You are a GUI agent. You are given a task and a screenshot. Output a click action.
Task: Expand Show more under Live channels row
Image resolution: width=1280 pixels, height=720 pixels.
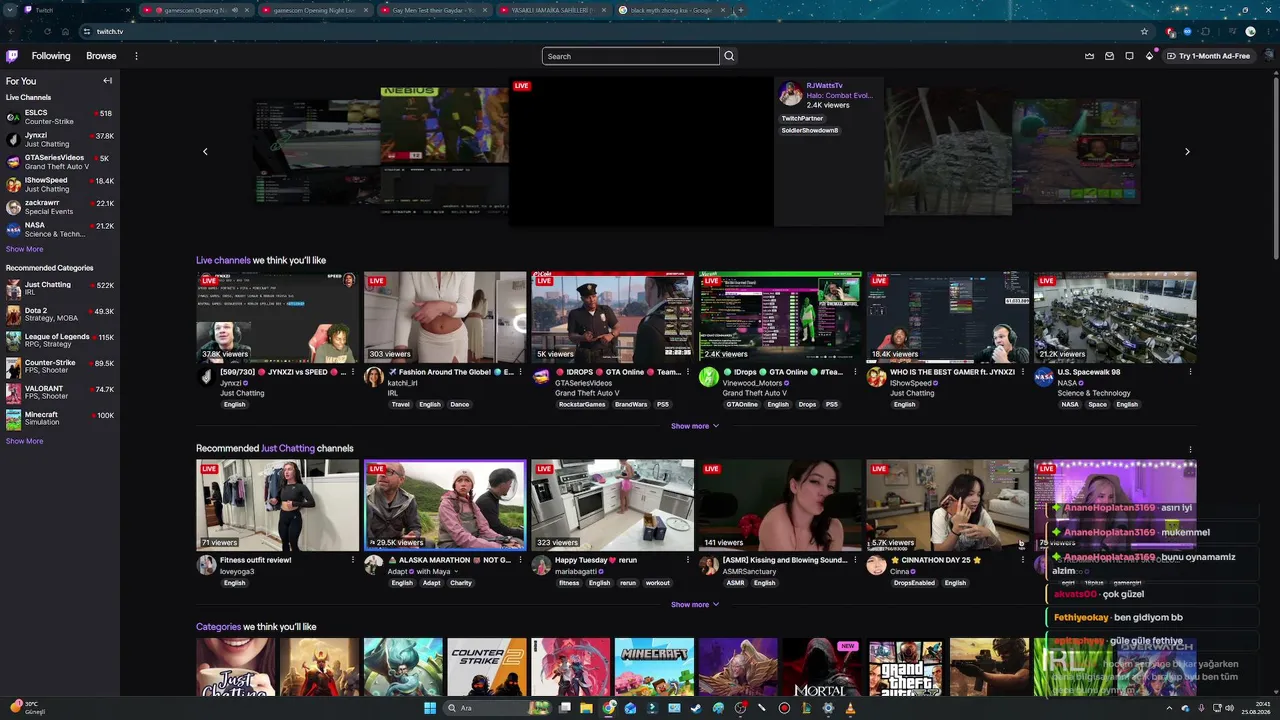point(695,426)
